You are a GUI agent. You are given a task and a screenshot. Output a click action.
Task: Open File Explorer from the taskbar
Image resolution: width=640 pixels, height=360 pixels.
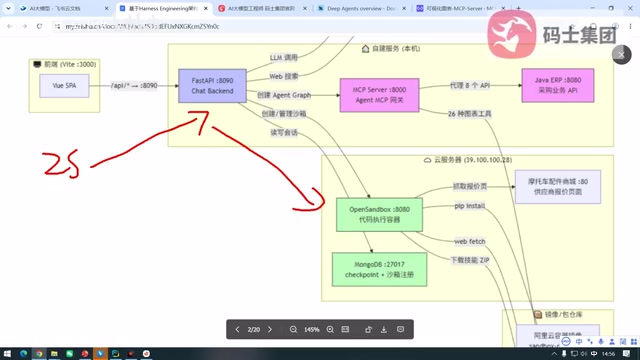point(54,353)
